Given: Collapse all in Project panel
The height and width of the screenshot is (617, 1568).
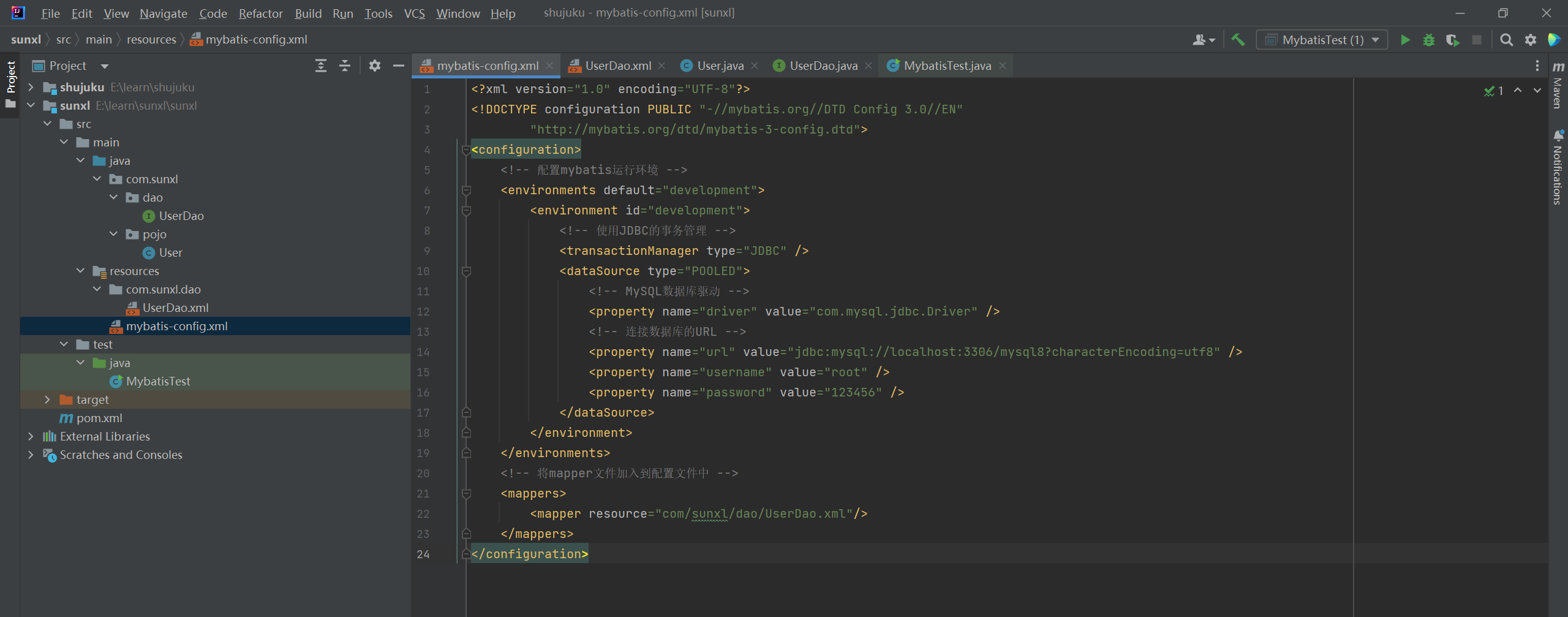Looking at the screenshot, I should [345, 66].
